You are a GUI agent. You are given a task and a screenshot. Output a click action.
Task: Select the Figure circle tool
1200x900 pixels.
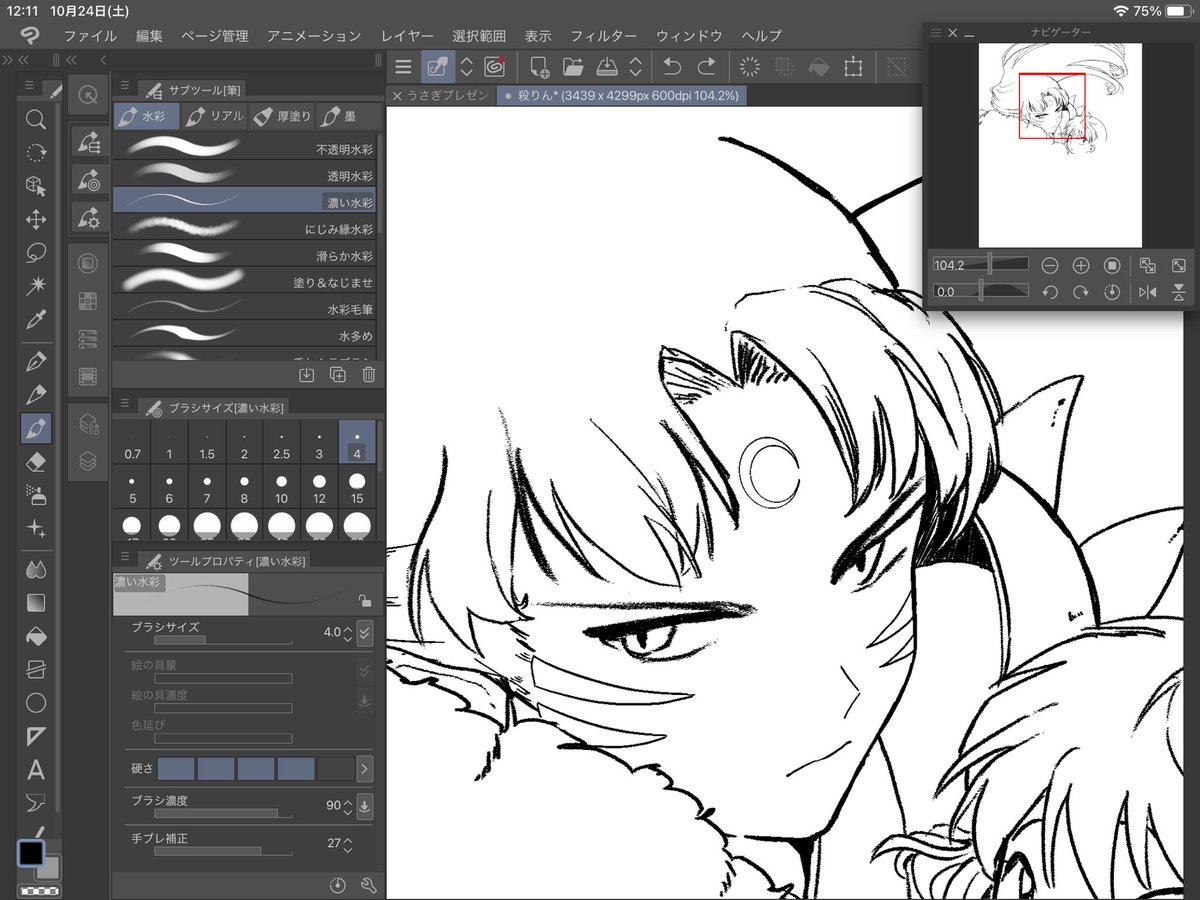[x=36, y=702]
